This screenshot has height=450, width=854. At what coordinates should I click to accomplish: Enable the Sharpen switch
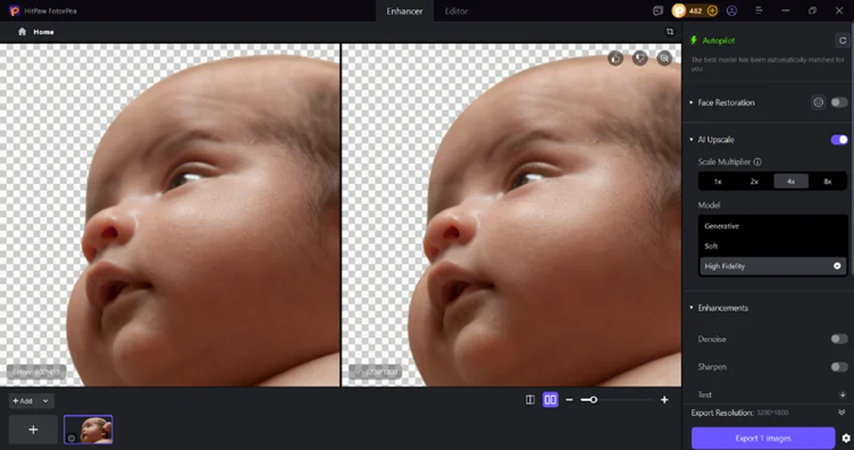point(839,367)
